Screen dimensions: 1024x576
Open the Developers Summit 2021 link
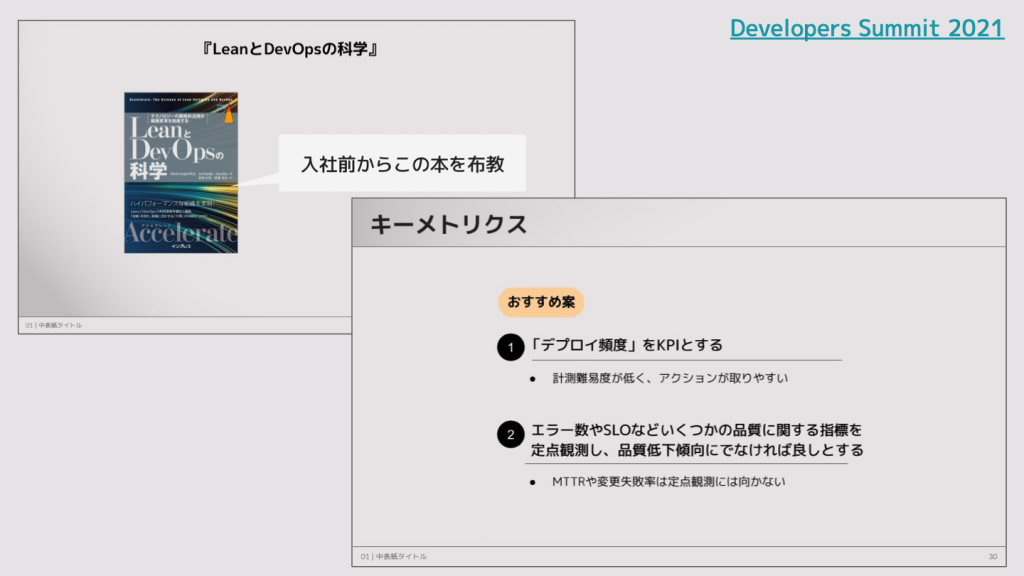[x=866, y=29]
